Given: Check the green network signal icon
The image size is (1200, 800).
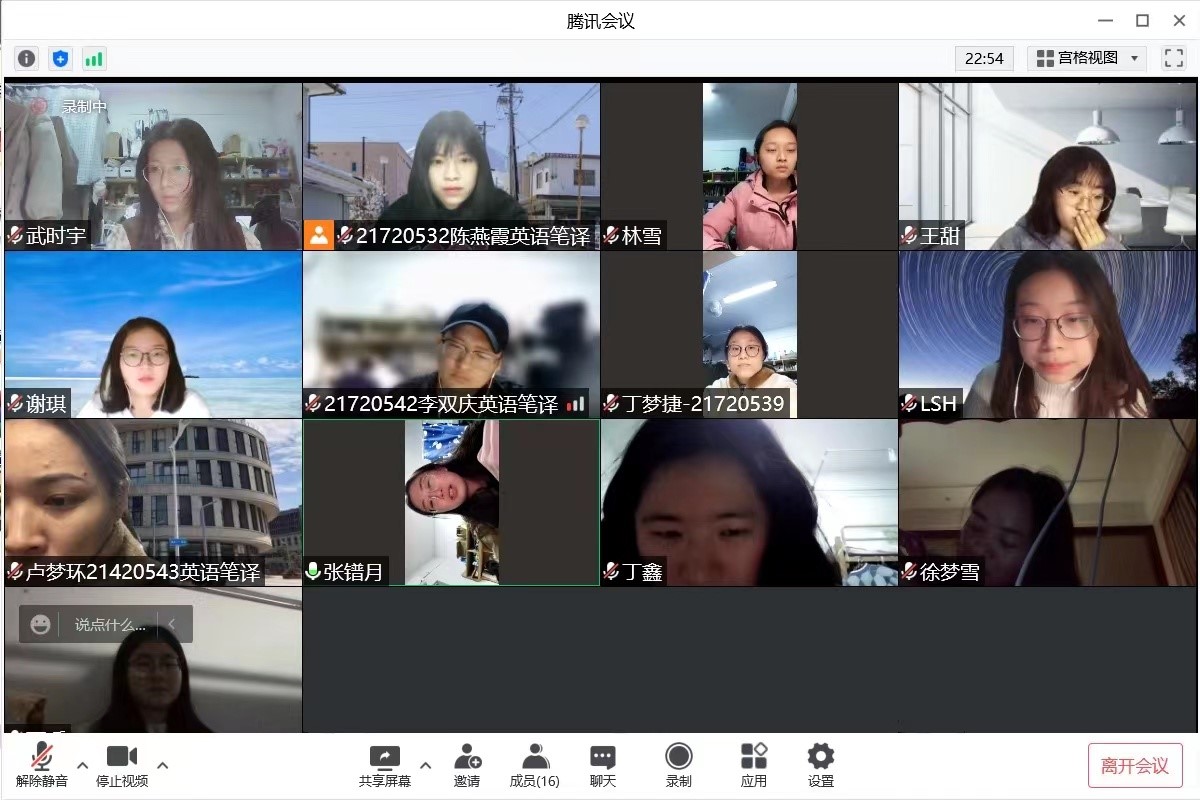Looking at the screenshot, I should click(94, 58).
